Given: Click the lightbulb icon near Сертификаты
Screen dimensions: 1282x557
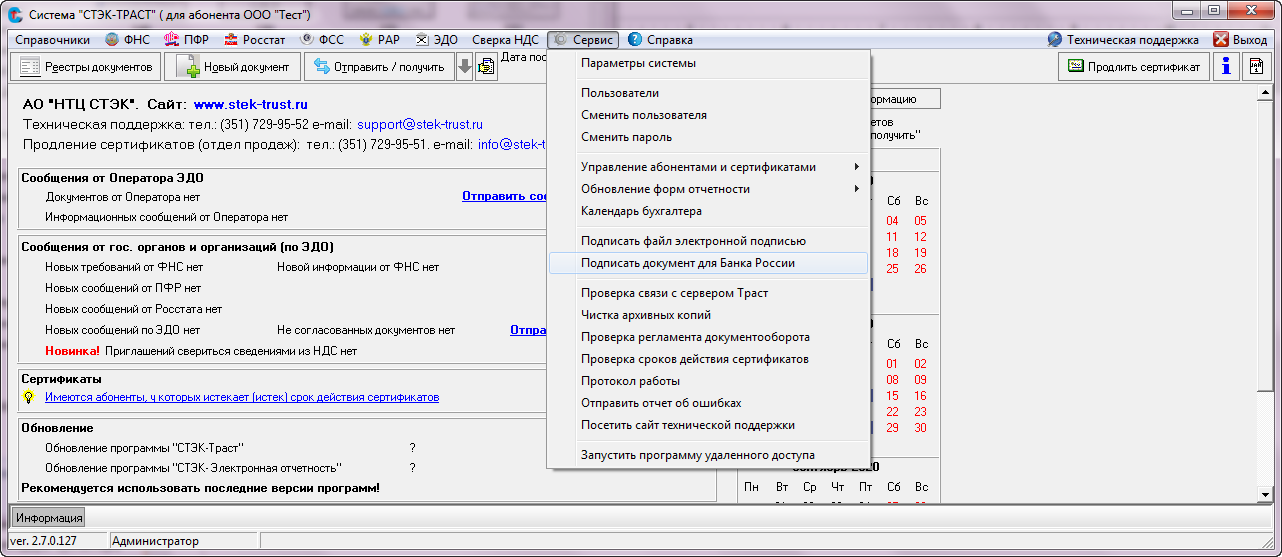Looking at the screenshot, I should point(29,397).
